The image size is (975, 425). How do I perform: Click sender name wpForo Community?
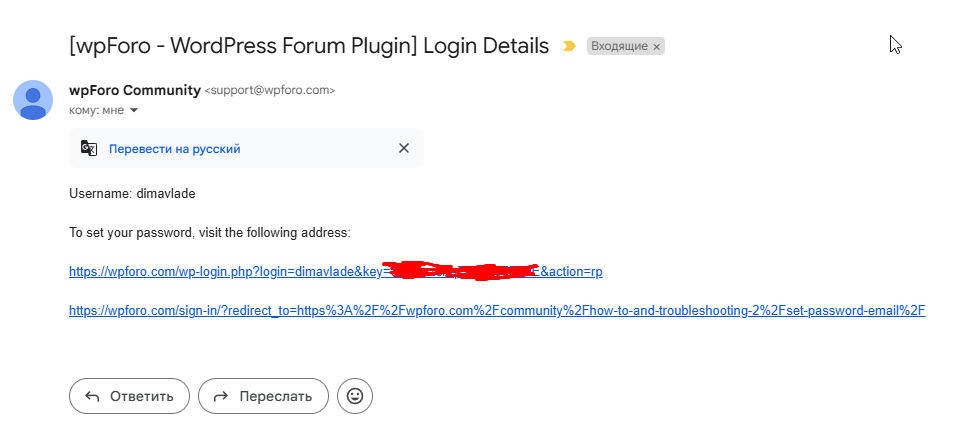135,90
